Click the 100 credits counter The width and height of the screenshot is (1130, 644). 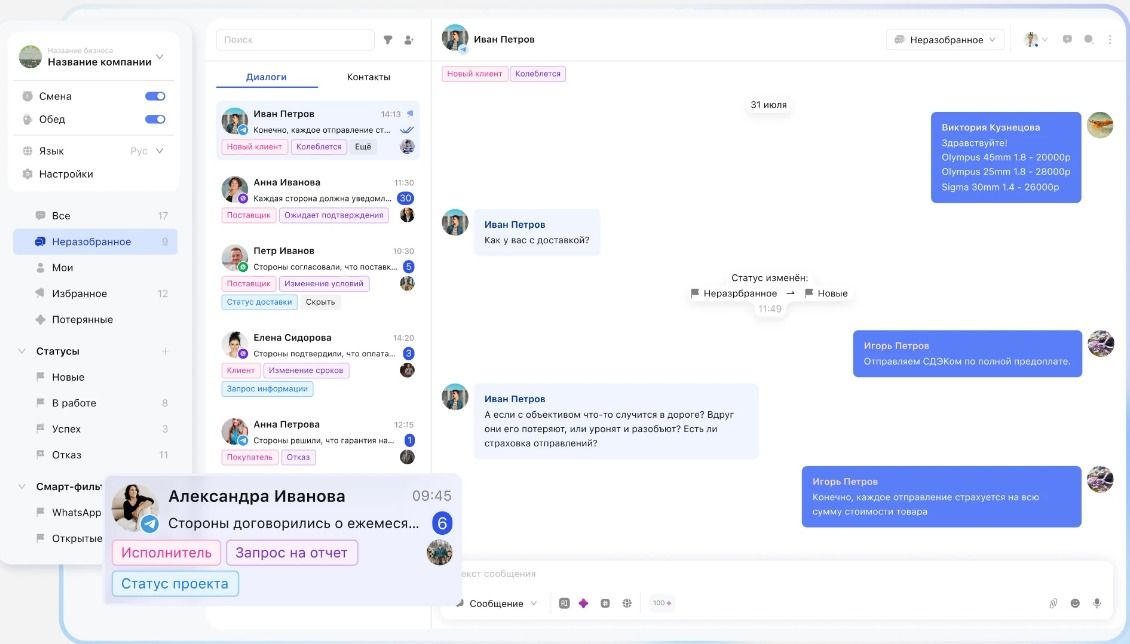click(x=662, y=603)
